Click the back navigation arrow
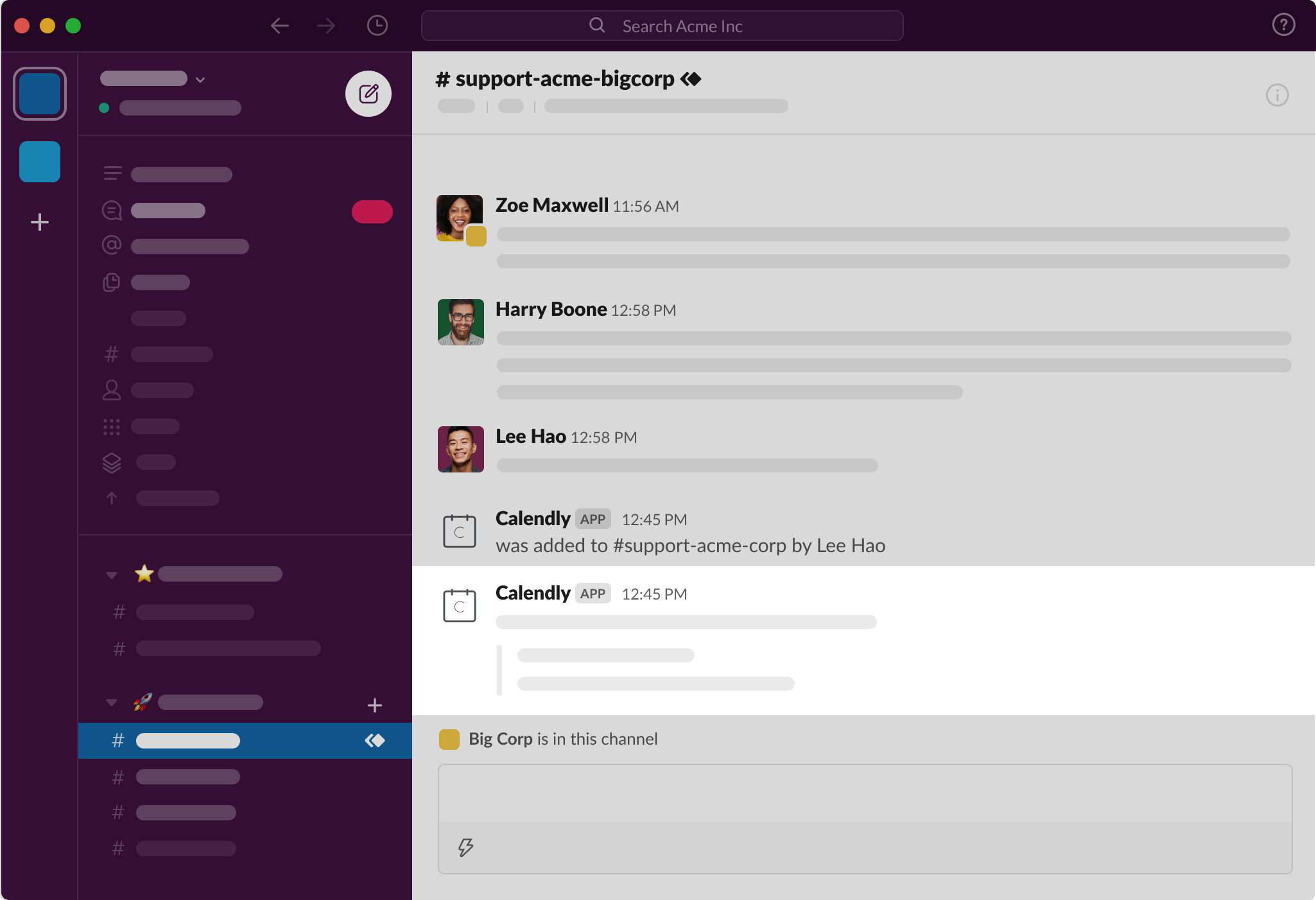1316x900 pixels. tap(280, 26)
